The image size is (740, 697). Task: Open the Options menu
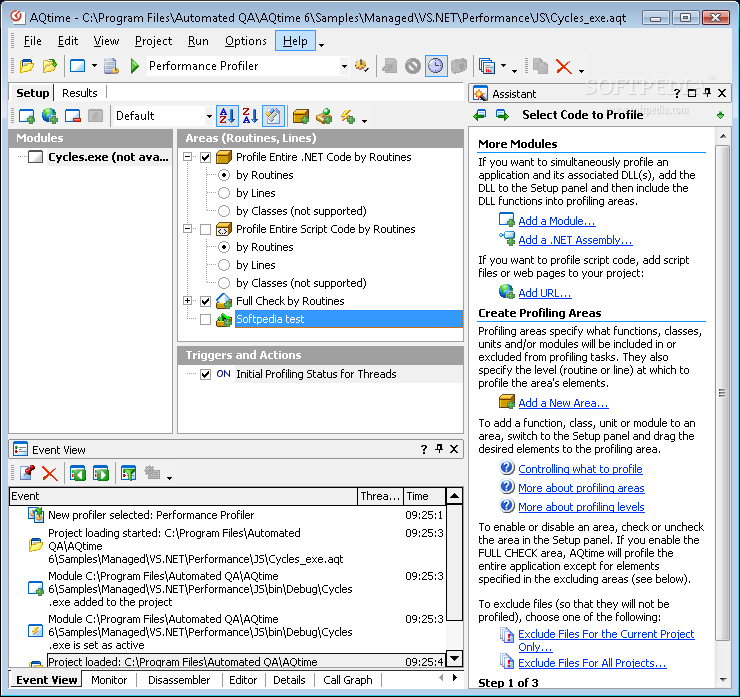click(x=245, y=41)
